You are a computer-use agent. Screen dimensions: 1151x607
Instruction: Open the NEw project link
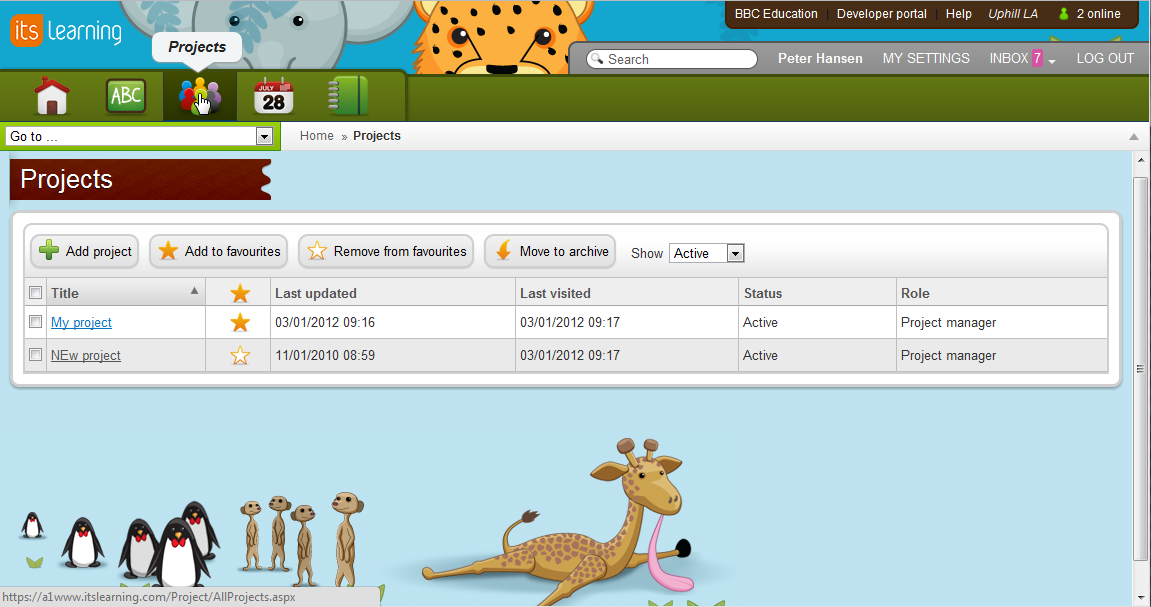[85, 355]
